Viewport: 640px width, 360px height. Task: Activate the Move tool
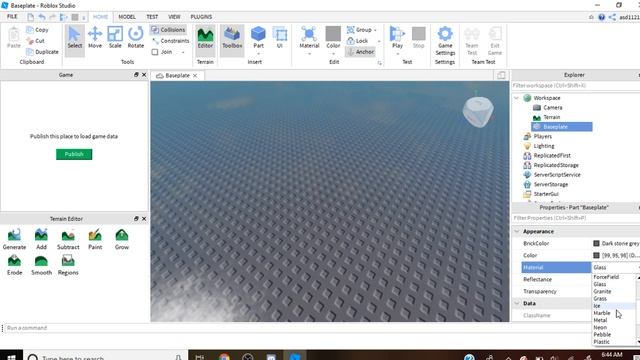95,38
